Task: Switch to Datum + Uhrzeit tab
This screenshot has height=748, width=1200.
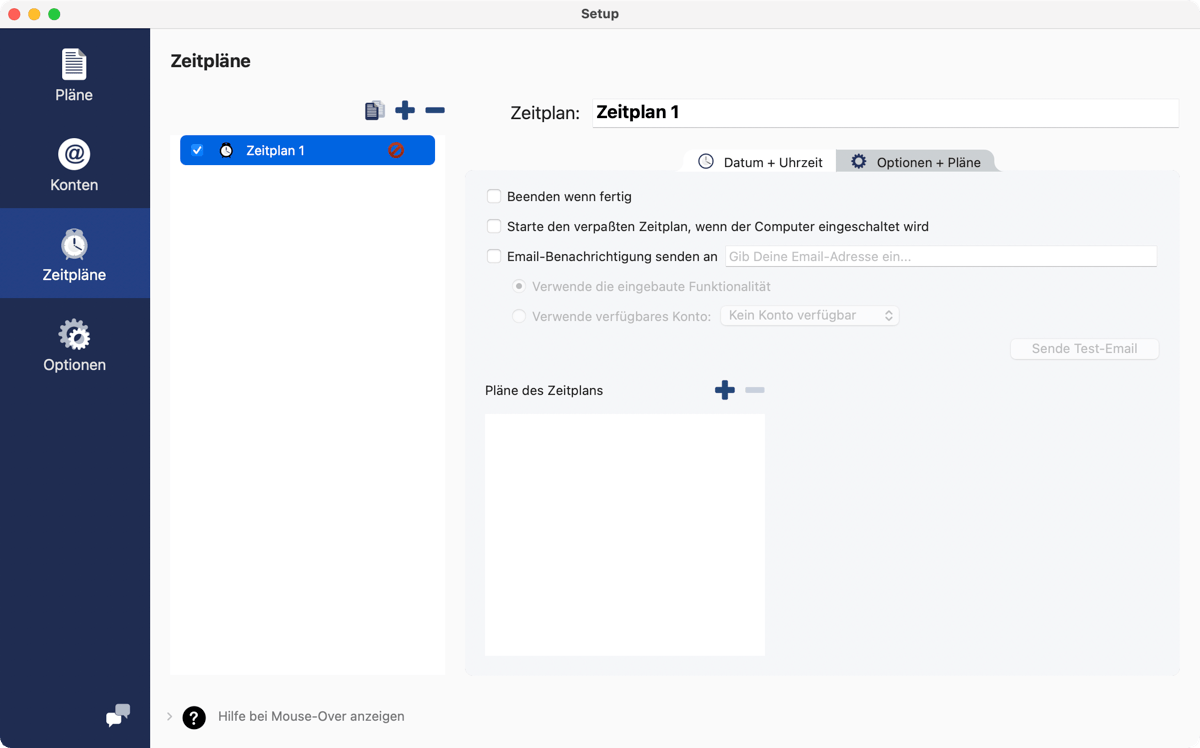Action: 761,162
